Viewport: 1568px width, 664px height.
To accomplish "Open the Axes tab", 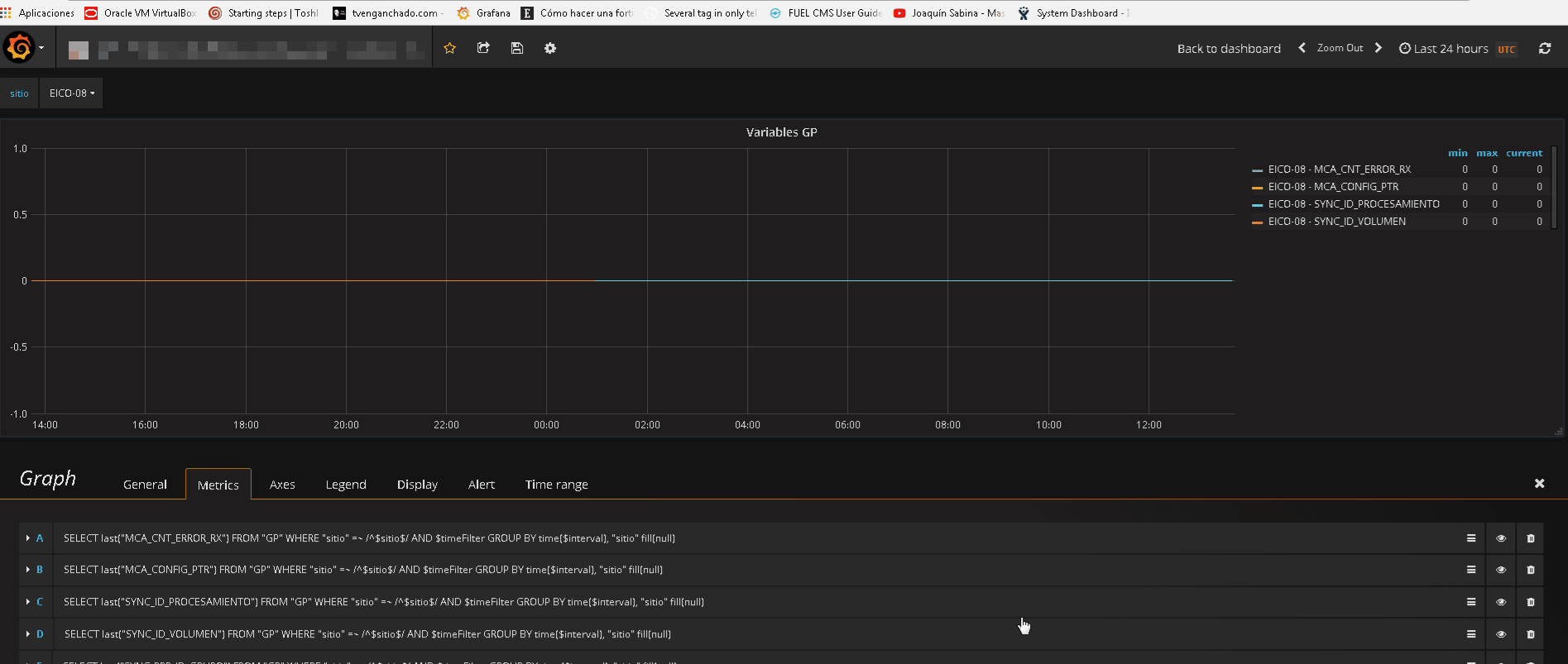I will click(282, 485).
